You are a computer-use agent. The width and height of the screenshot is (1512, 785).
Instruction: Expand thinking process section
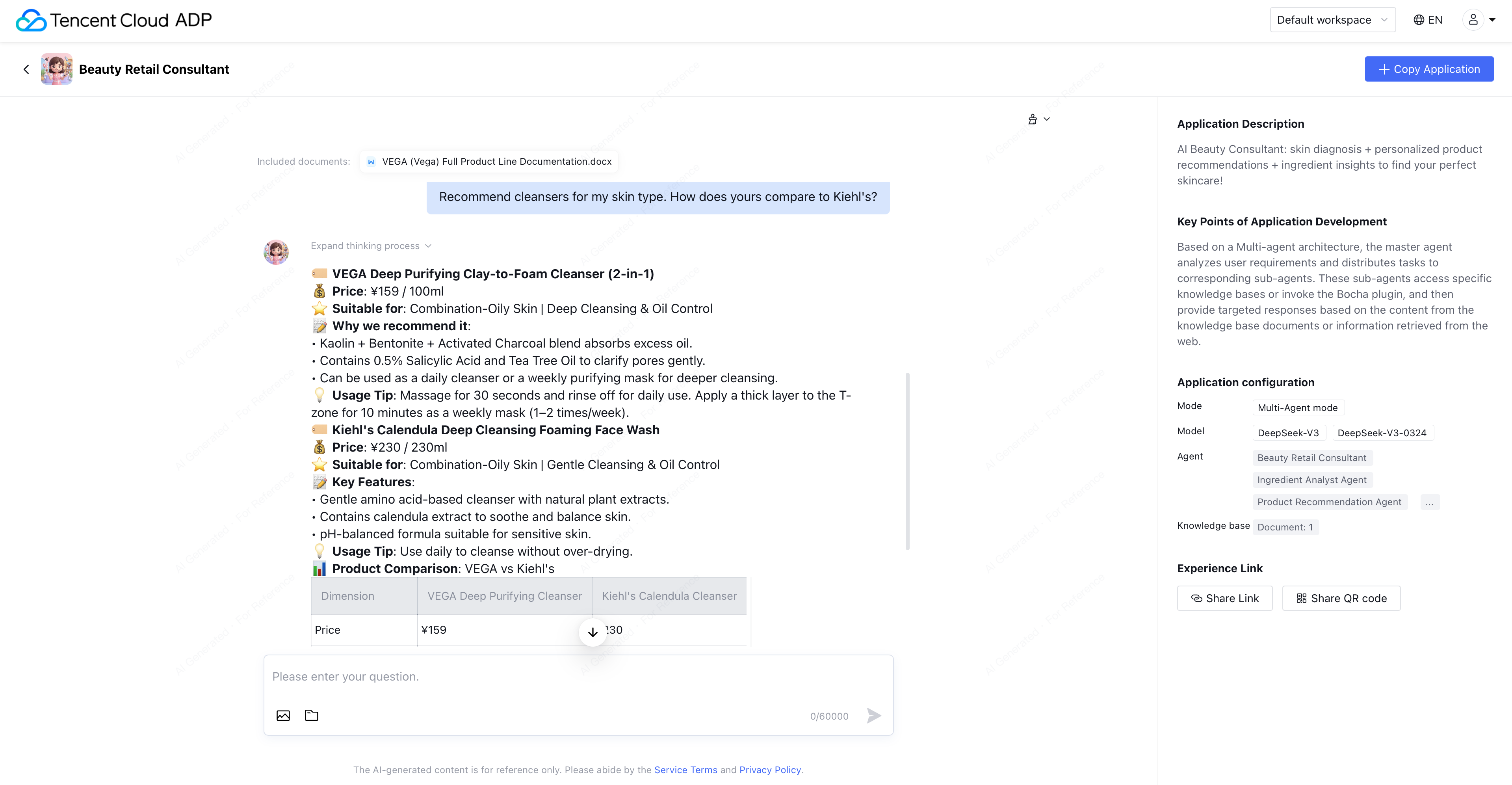(371, 246)
